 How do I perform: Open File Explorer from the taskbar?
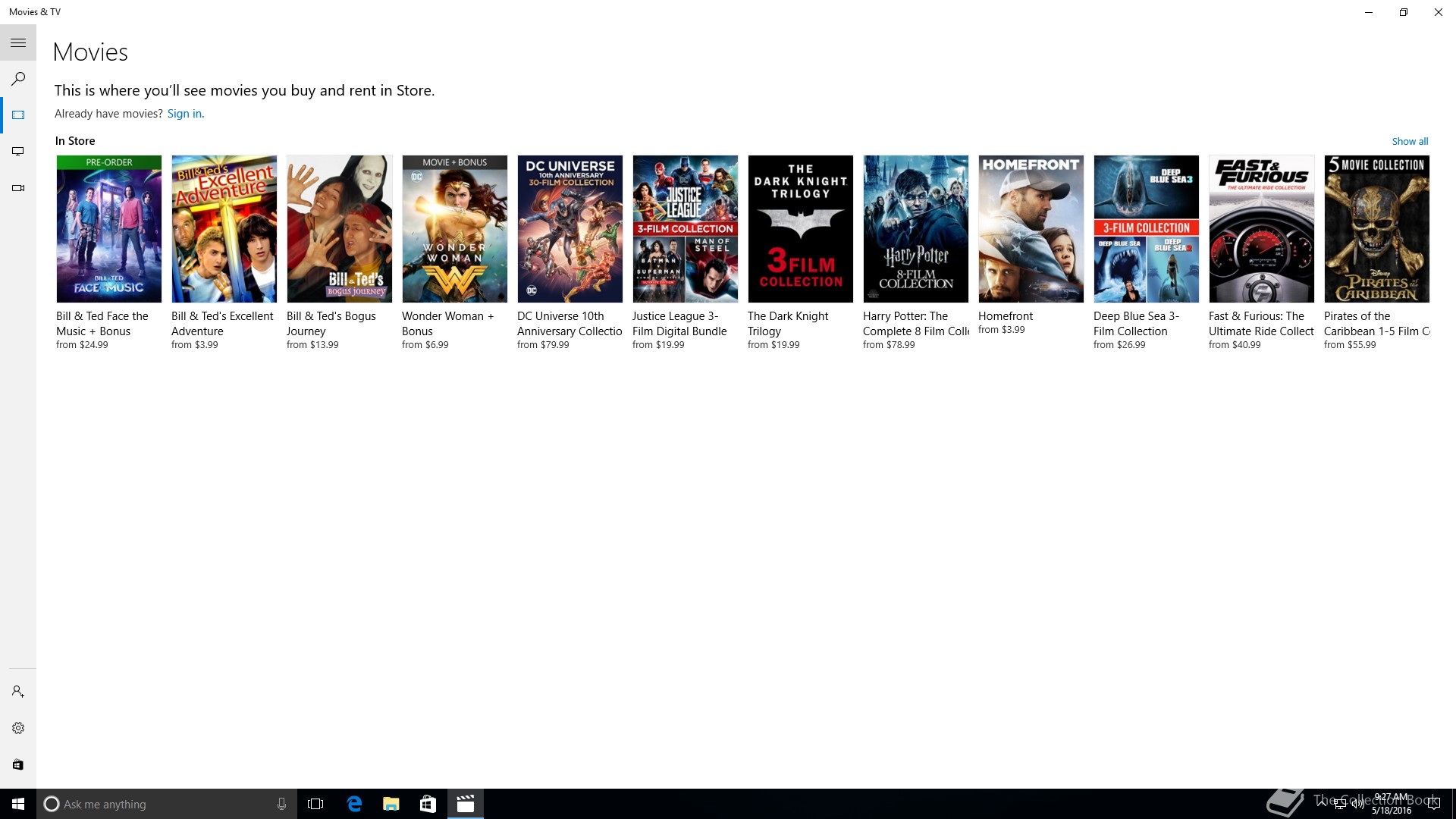391,804
